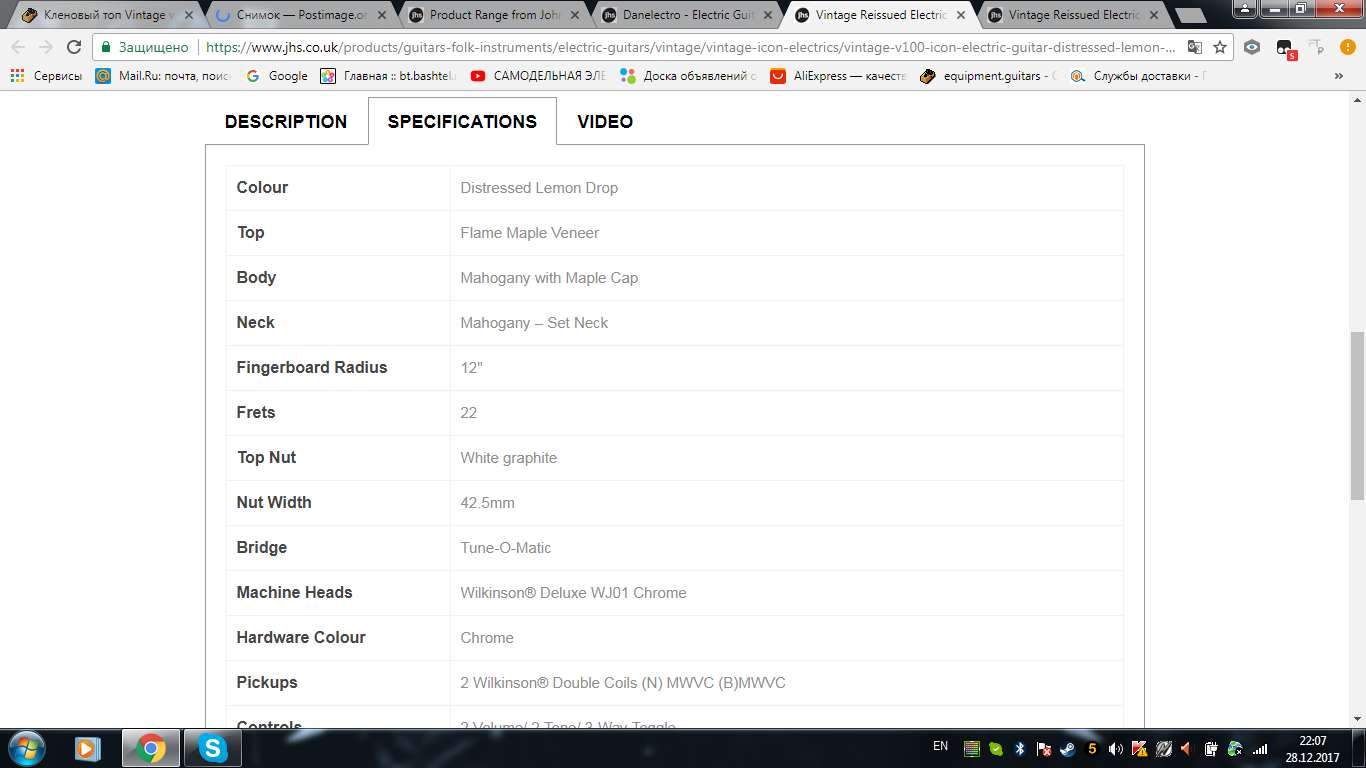Open the Windows Start menu

click(x=25, y=748)
